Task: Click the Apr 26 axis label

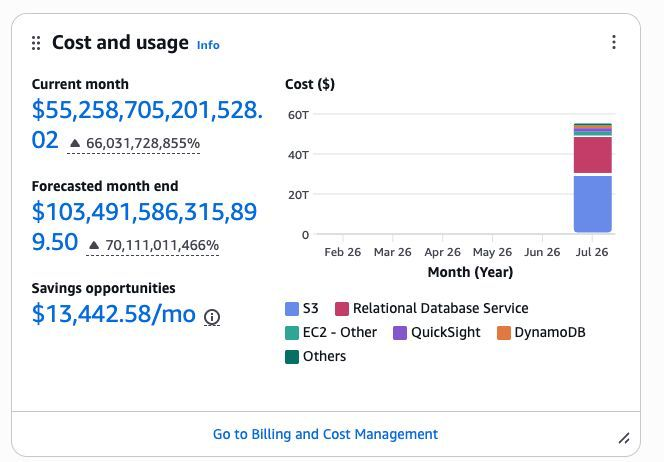Action: click(x=443, y=252)
